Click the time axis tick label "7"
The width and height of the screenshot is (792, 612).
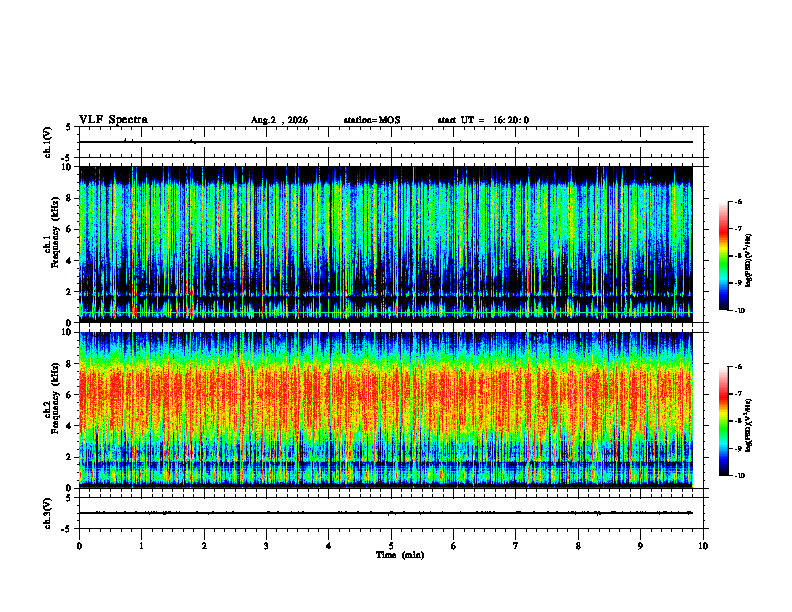click(516, 546)
